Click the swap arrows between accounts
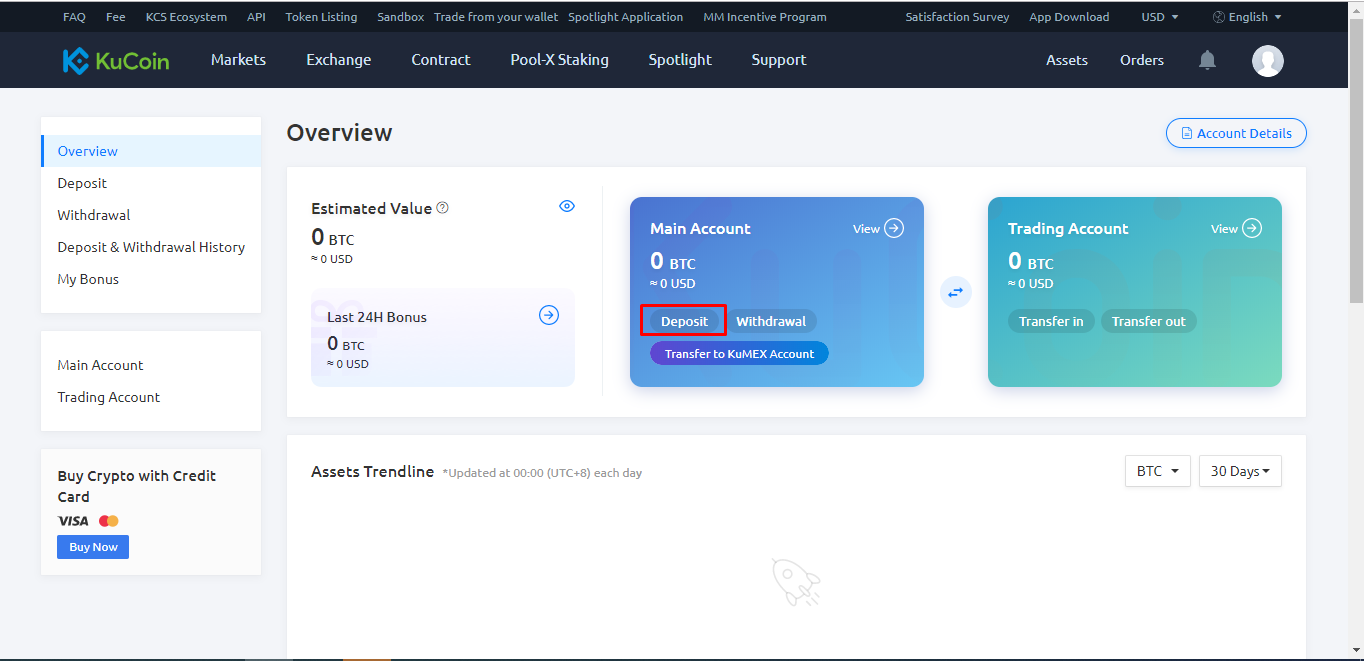 click(x=956, y=292)
